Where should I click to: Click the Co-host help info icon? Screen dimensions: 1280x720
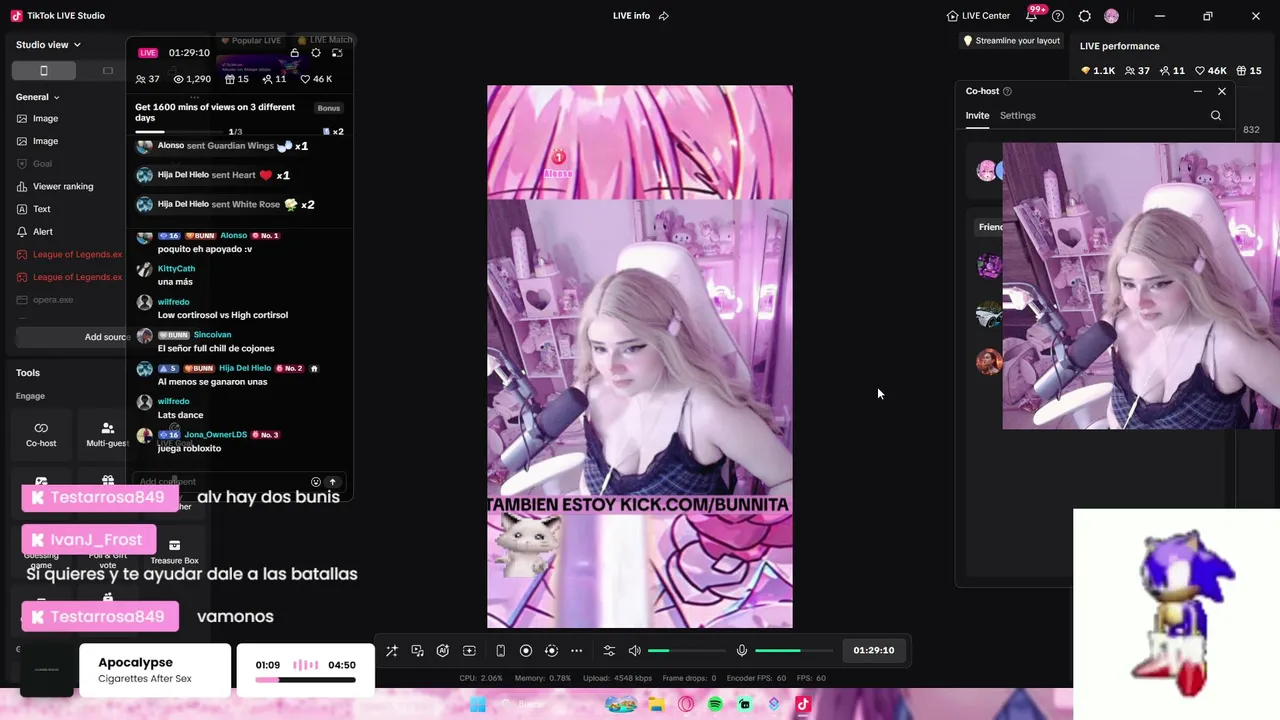tap(1007, 91)
